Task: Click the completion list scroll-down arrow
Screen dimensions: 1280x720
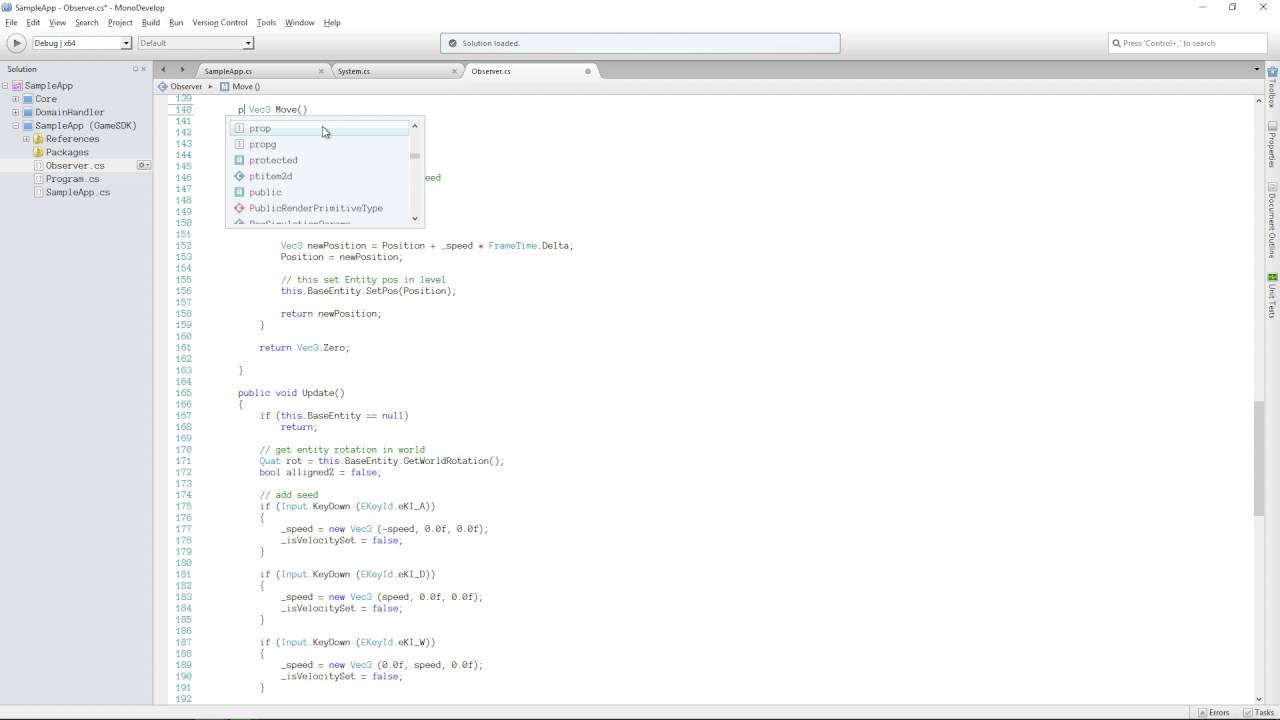Action: click(x=415, y=218)
